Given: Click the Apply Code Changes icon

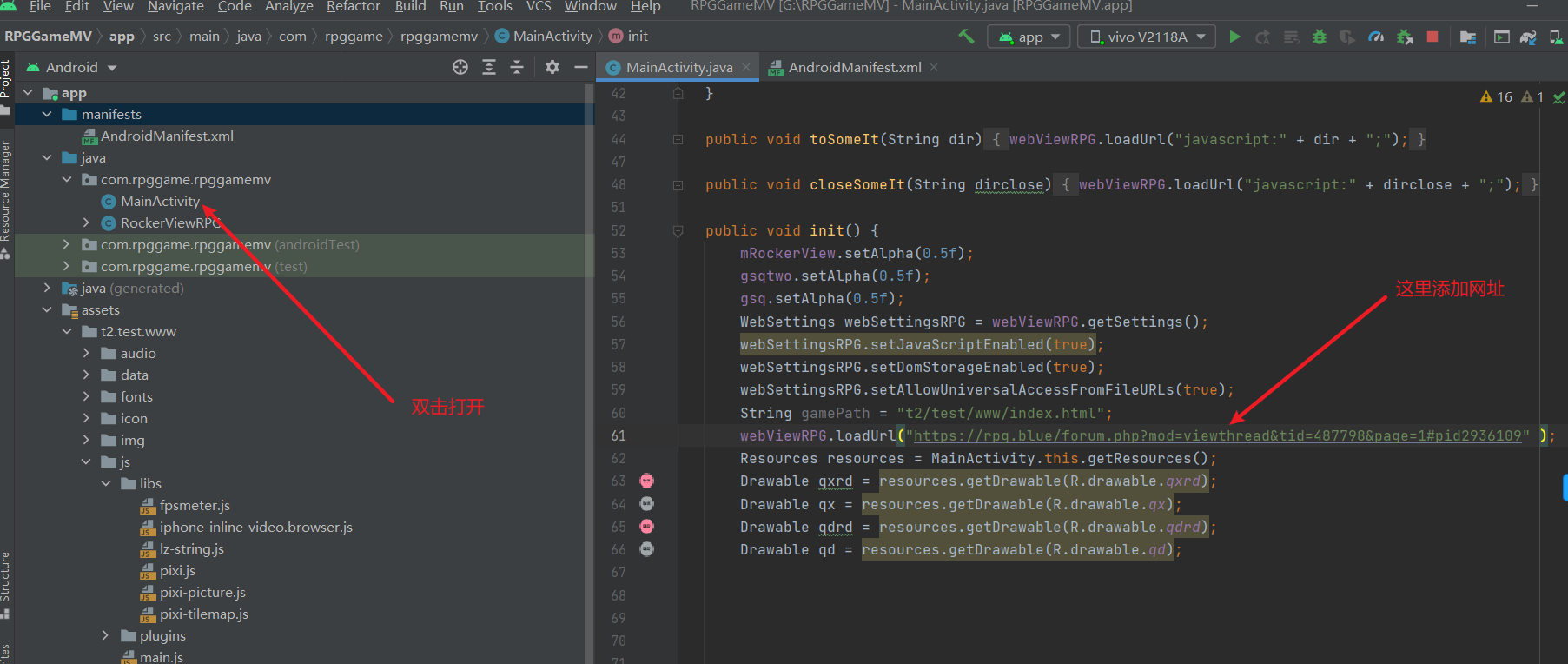Looking at the screenshot, I should (x=1291, y=37).
